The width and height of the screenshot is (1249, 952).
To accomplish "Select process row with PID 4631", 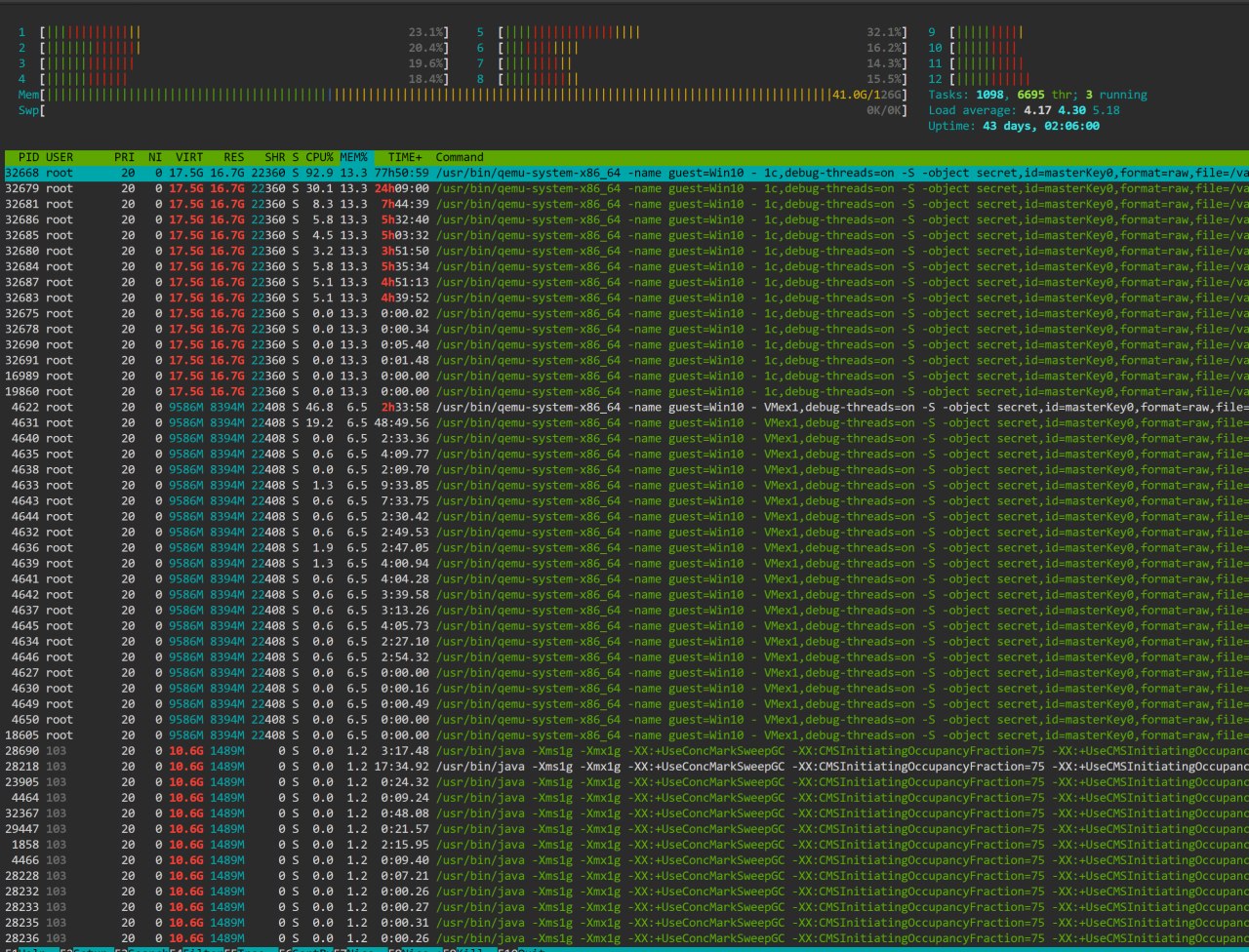I will (624, 422).
